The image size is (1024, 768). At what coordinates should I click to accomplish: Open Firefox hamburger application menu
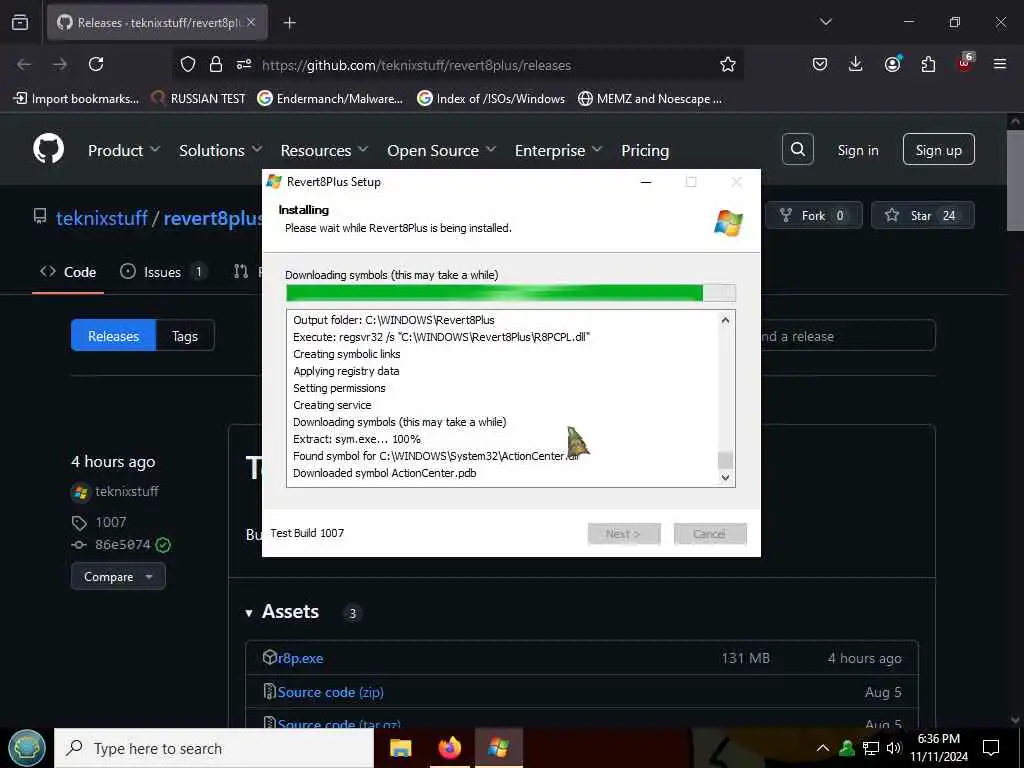click(1000, 64)
